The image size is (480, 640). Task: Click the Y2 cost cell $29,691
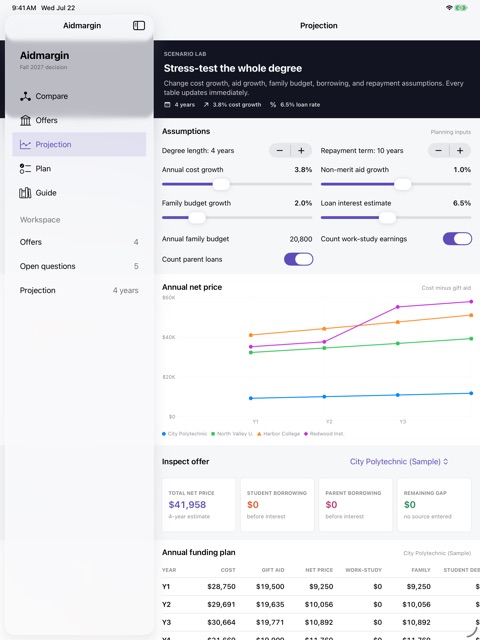(x=221, y=604)
